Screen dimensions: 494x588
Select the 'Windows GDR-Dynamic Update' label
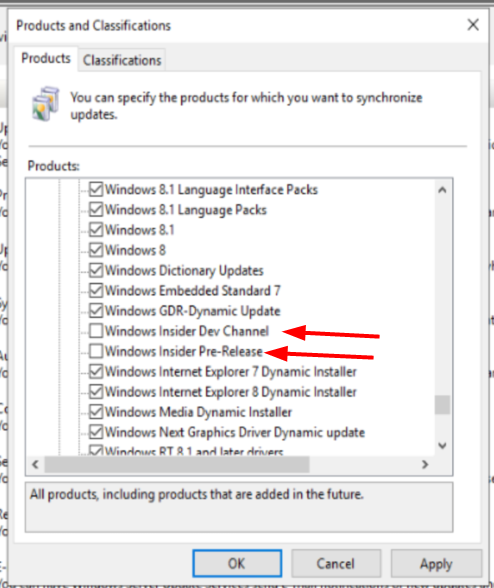[193, 311]
